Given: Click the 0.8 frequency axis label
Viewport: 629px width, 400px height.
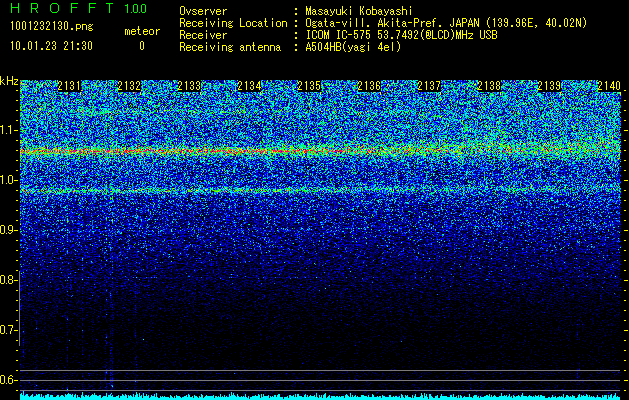Looking at the screenshot, I should coord(8,280).
